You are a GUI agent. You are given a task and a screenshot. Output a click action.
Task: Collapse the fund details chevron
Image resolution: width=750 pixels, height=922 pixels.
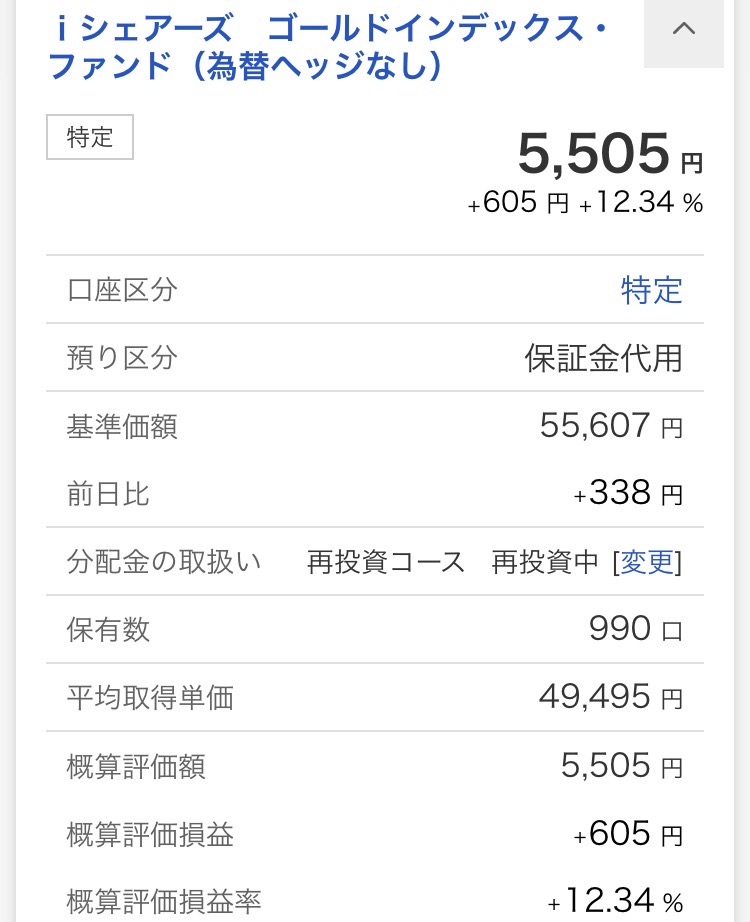(684, 30)
